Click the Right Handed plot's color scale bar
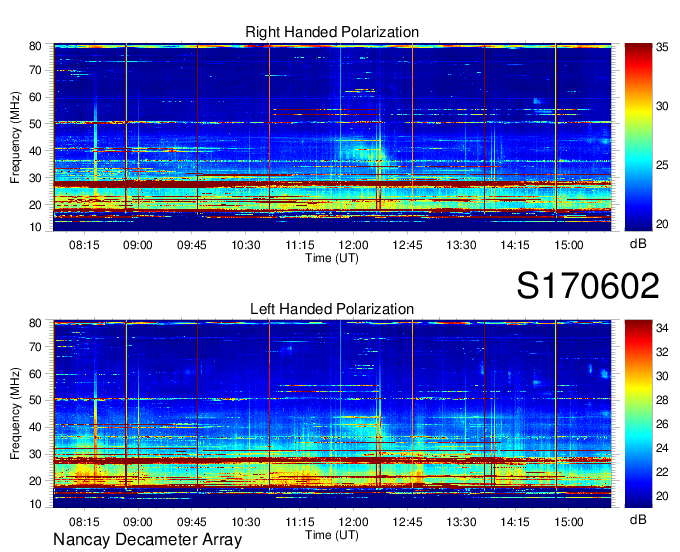Screen dimensions: 680x552 click(x=638, y=137)
